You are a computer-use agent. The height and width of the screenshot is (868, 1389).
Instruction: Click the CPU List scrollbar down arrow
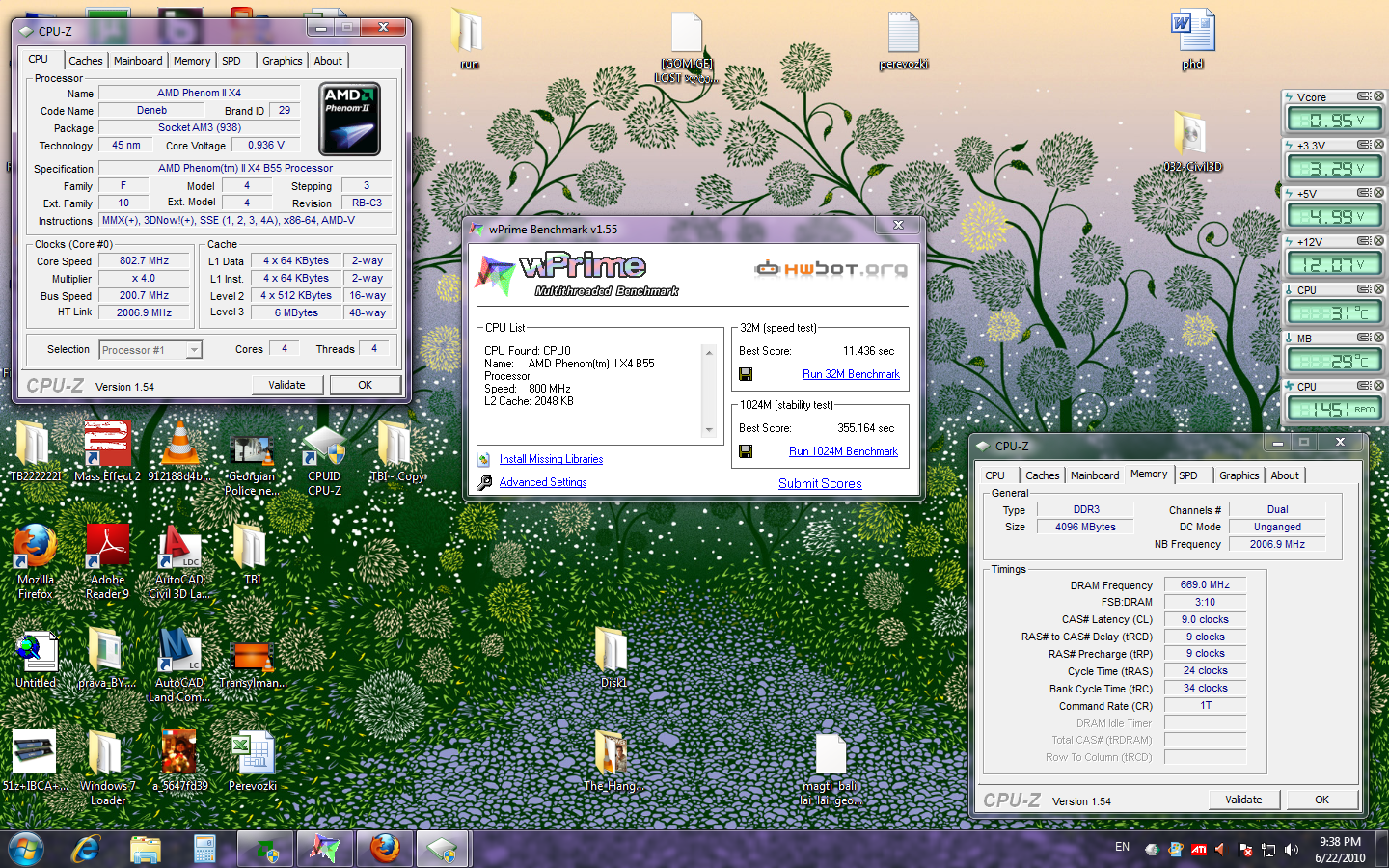point(709,430)
